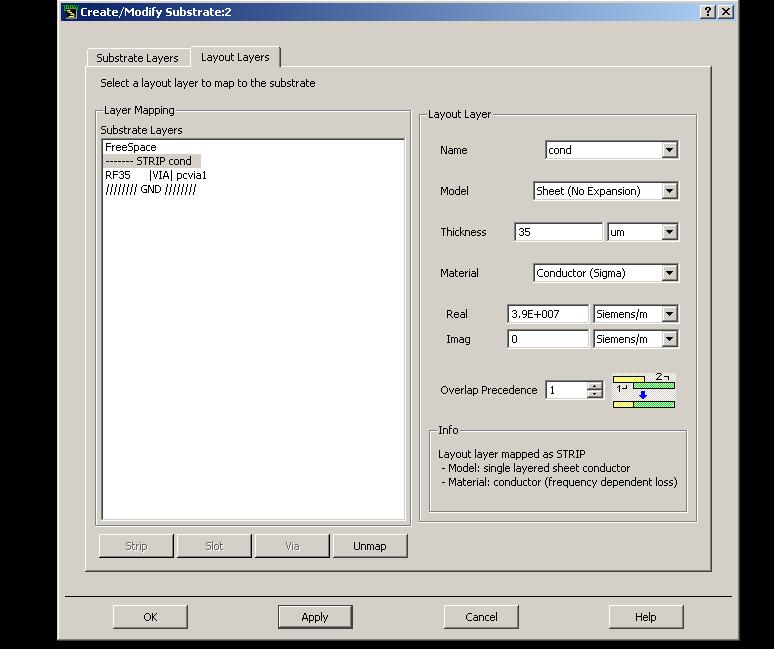Open the Material type dropdown
This screenshot has height=649, width=774.
coord(669,273)
